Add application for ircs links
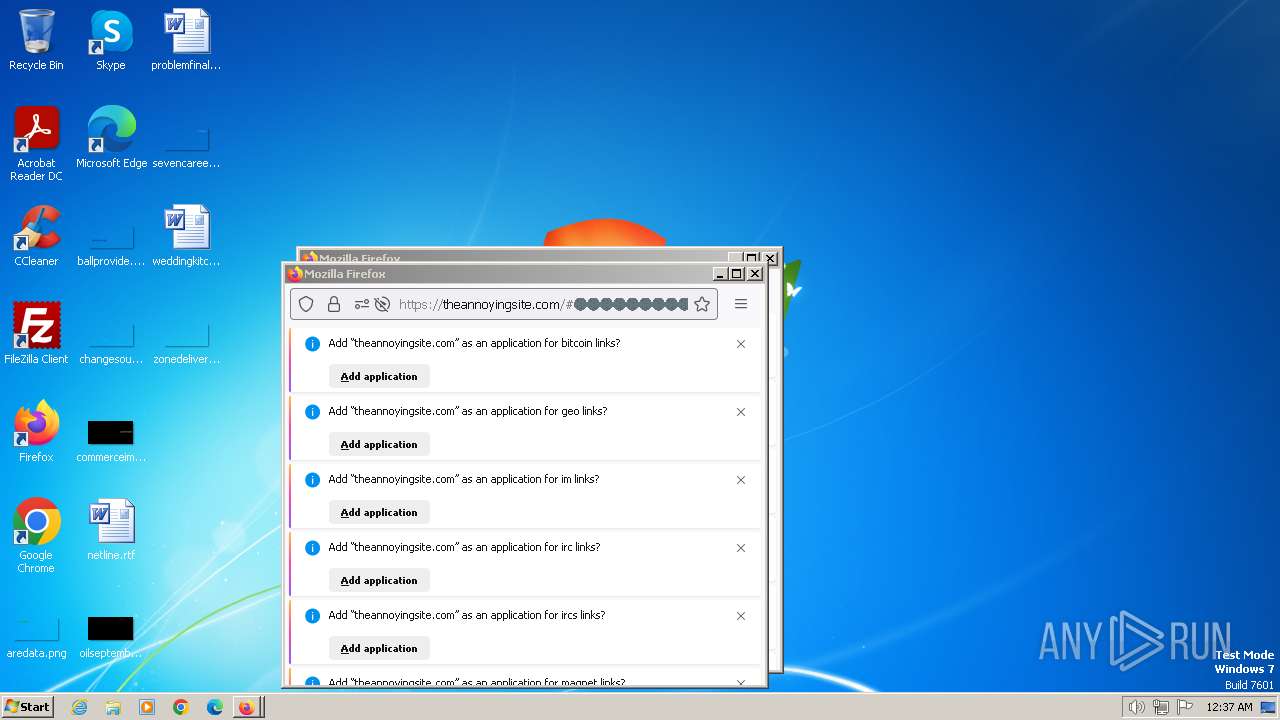The height and width of the screenshot is (720, 1280). 379,648
